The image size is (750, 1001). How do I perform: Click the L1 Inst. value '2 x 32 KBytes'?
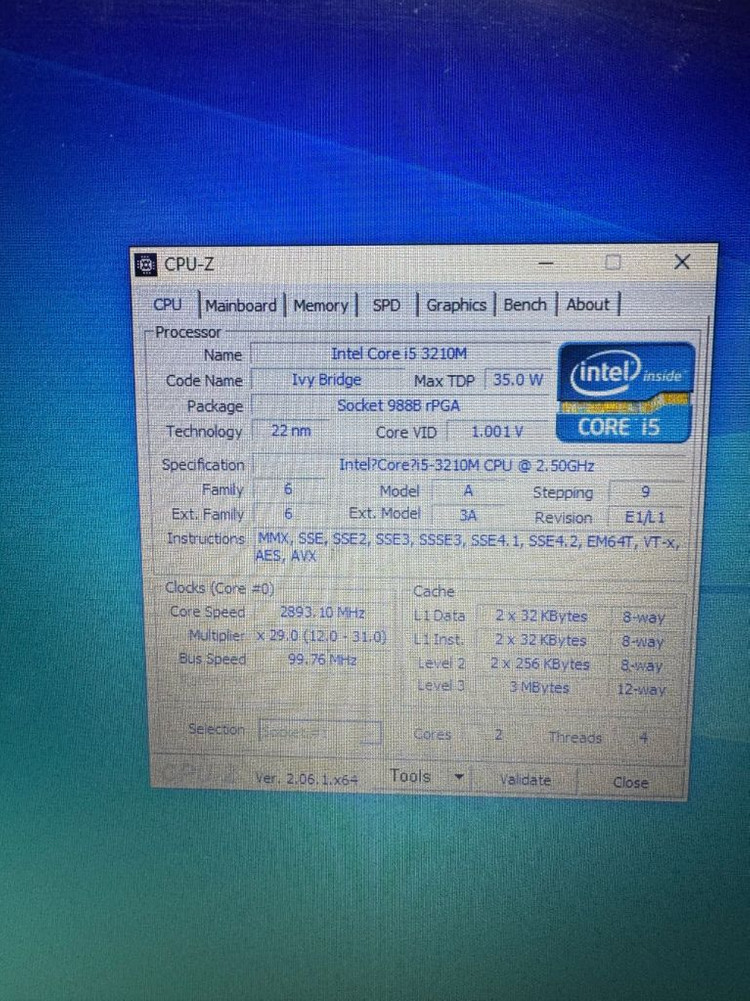541,640
